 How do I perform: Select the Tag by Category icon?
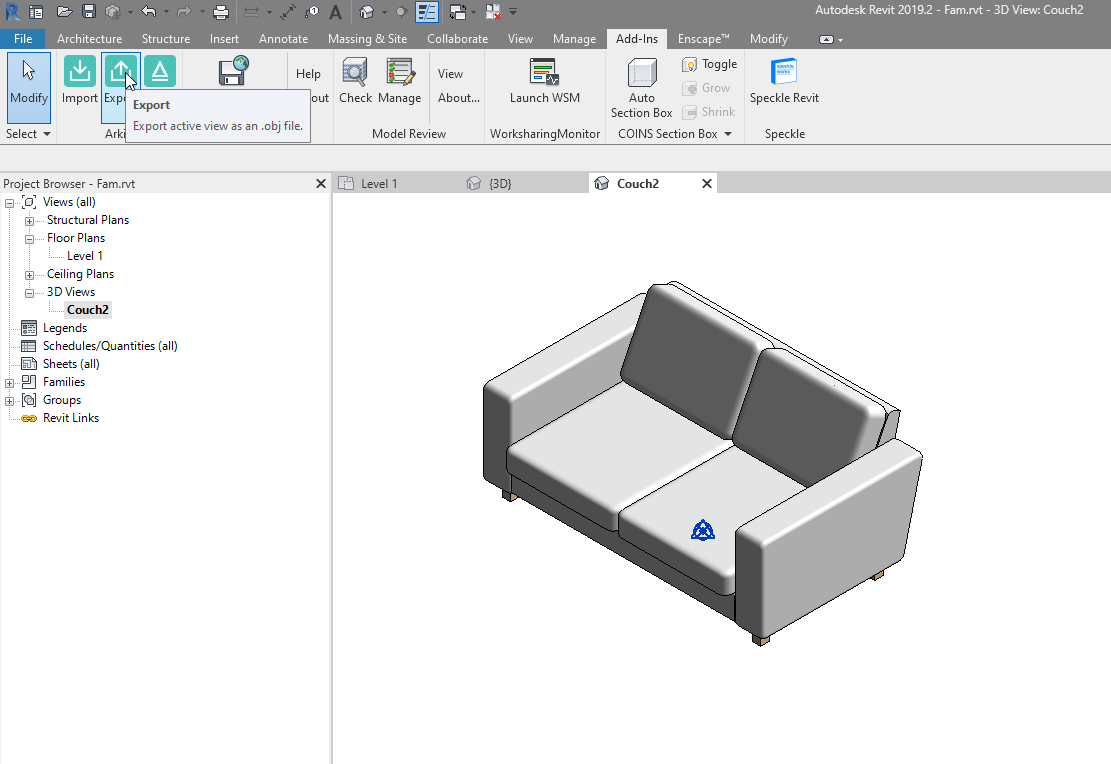(x=312, y=11)
